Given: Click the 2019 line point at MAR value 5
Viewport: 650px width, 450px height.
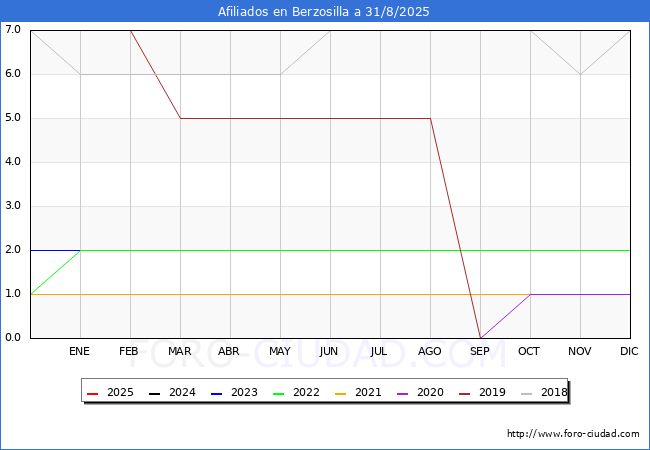Looking at the screenshot, I should pos(180,119).
